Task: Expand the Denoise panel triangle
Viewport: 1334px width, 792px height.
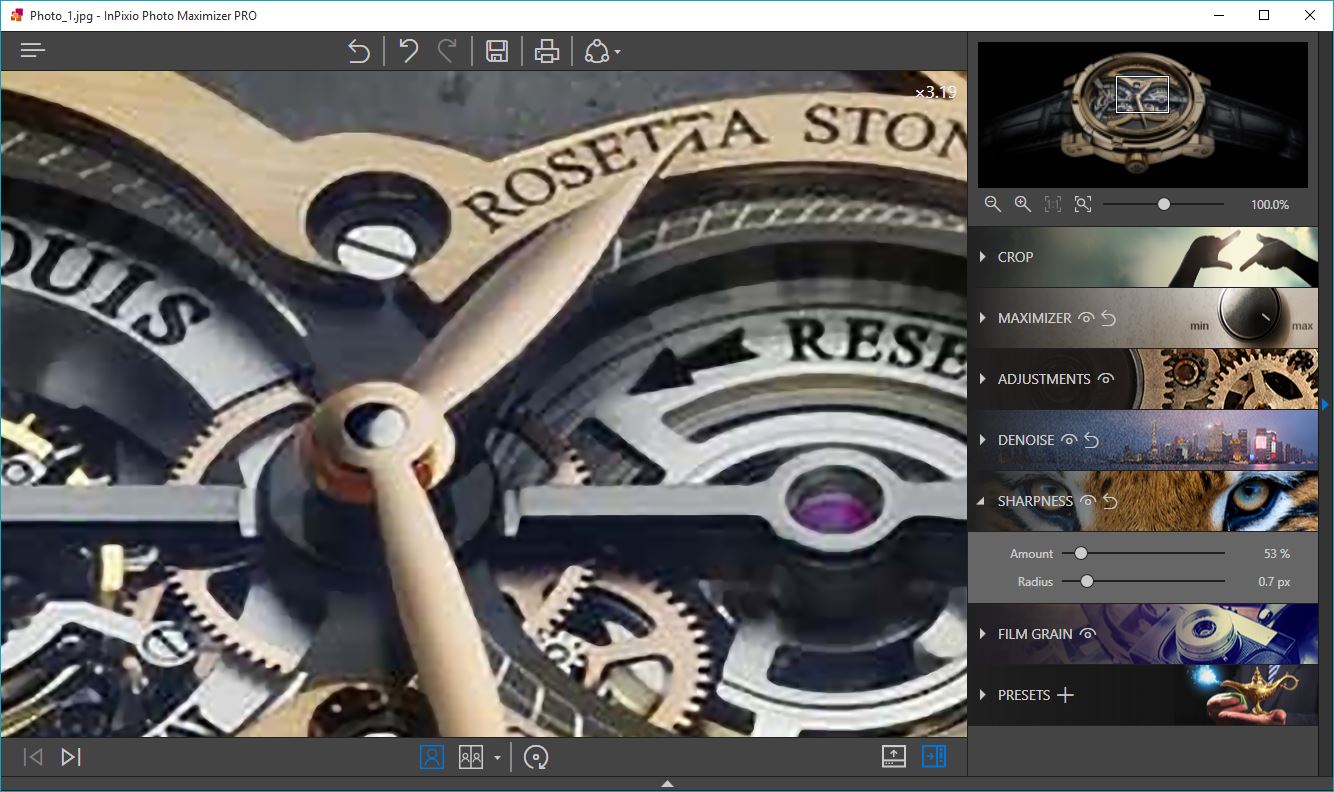Action: pos(982,440)
